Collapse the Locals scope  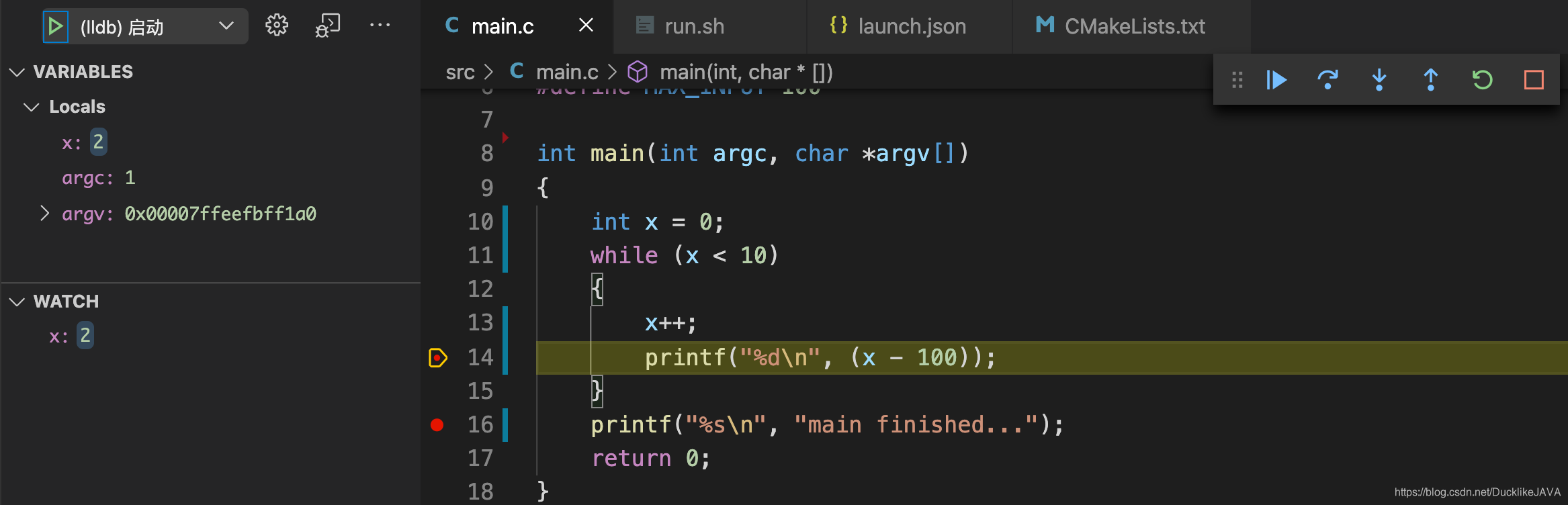(32, 107)
